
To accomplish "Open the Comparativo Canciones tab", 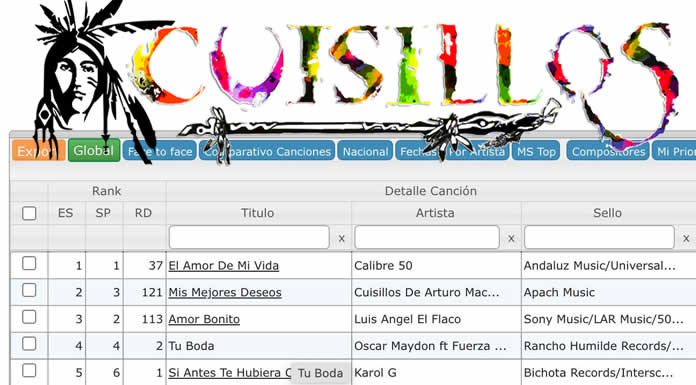I will pyautogui.click(x=267, y=151).
